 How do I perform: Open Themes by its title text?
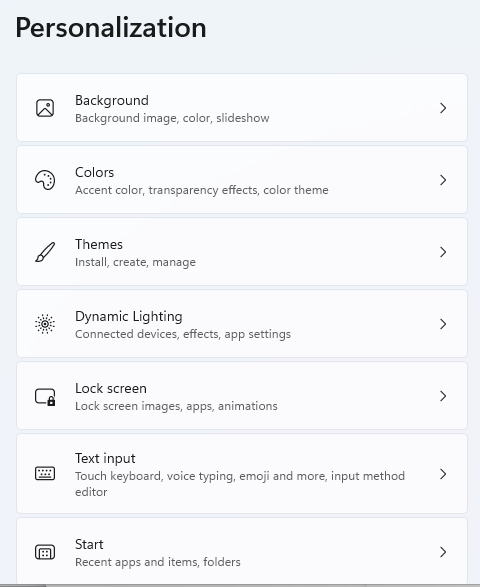[99, 244]
